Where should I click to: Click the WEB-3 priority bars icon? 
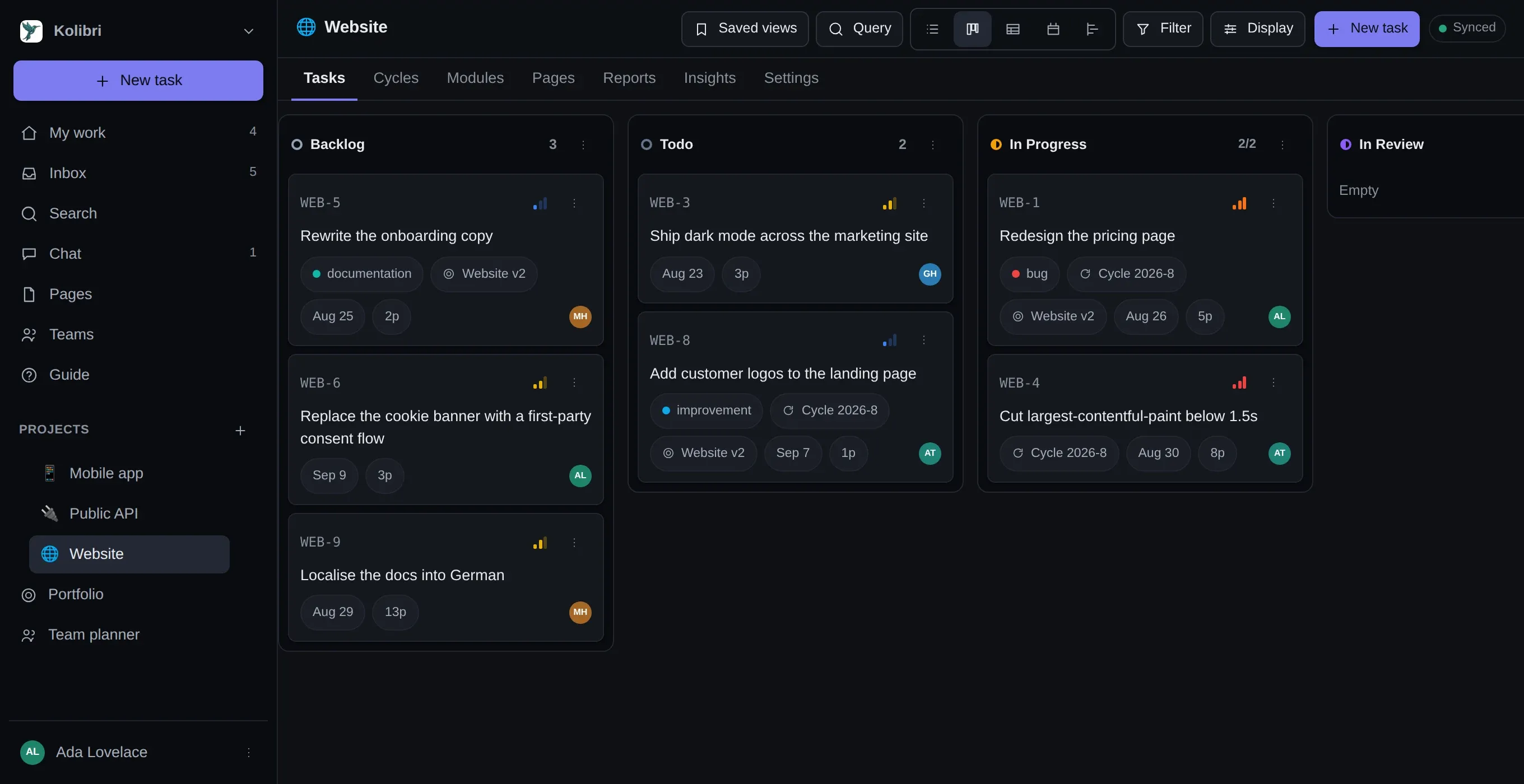[889, 203]
